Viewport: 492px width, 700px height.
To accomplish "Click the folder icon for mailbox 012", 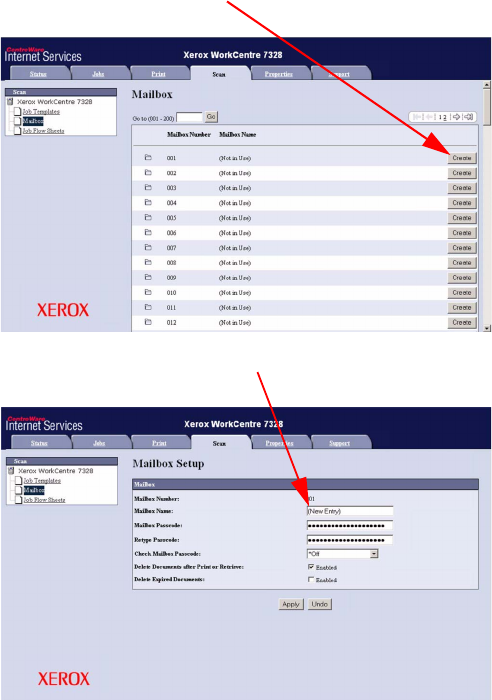I will tap(148, 322).
